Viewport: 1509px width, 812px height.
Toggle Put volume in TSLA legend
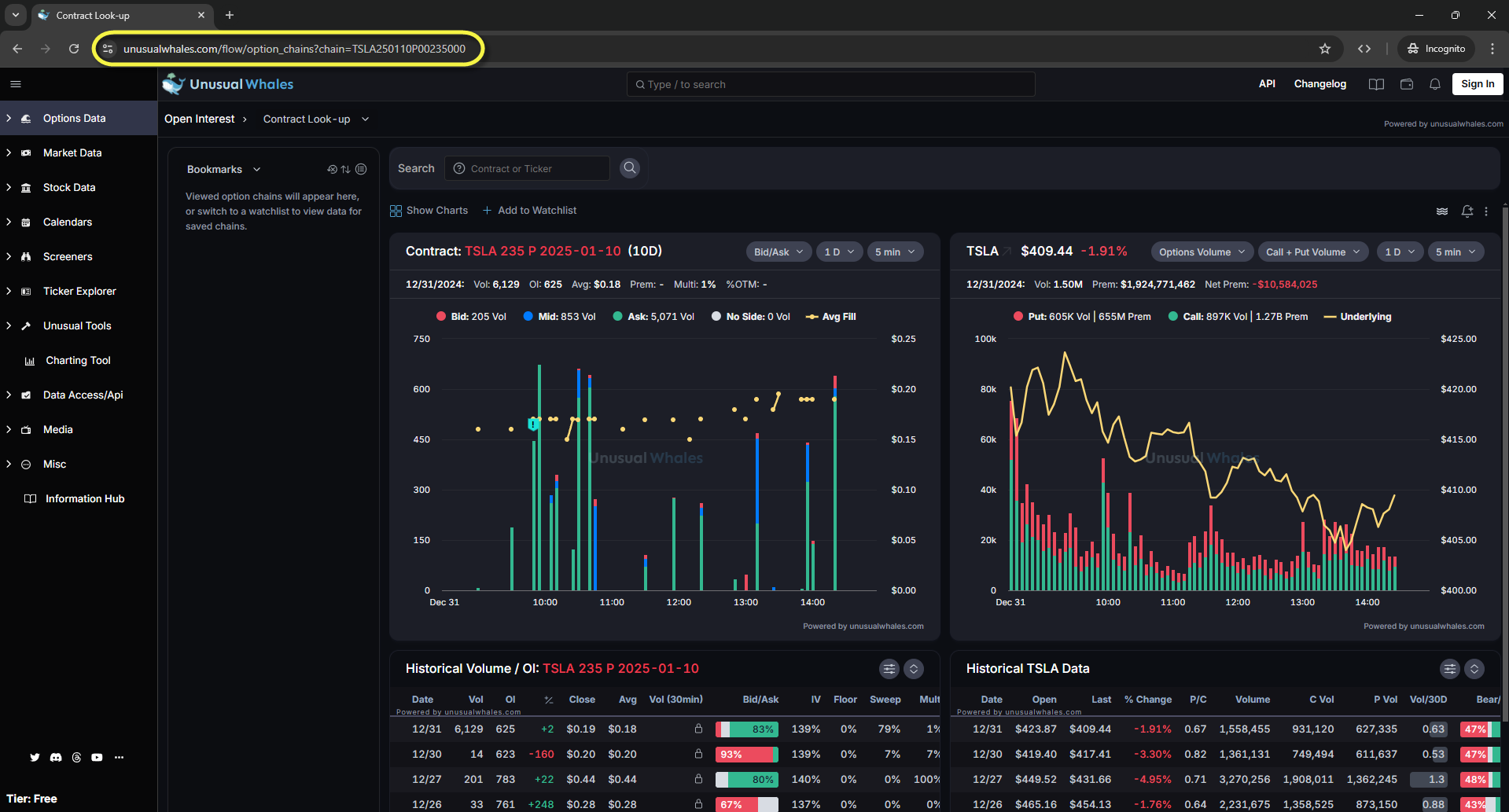click(x=1082, y=317)
